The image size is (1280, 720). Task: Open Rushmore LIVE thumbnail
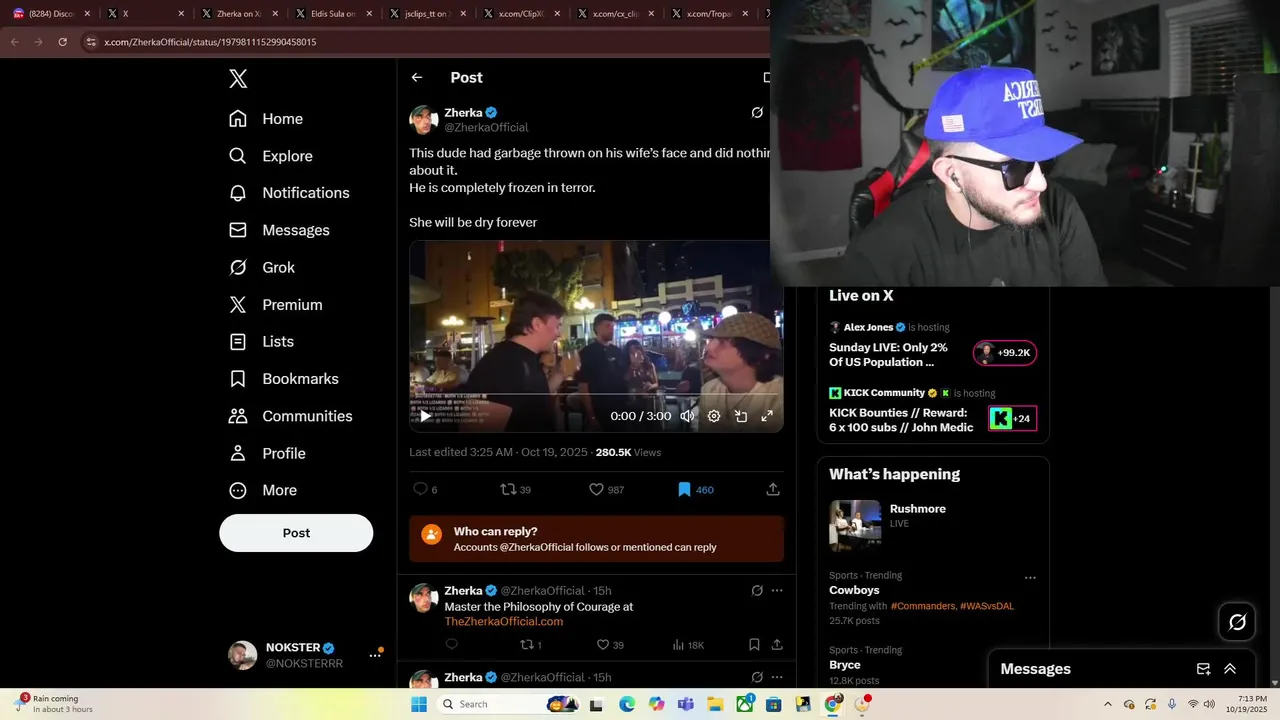coord(855,525)
